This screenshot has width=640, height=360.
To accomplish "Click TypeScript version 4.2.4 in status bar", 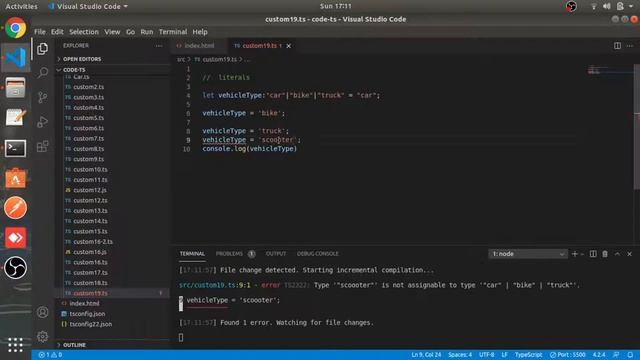I will 599,355.
